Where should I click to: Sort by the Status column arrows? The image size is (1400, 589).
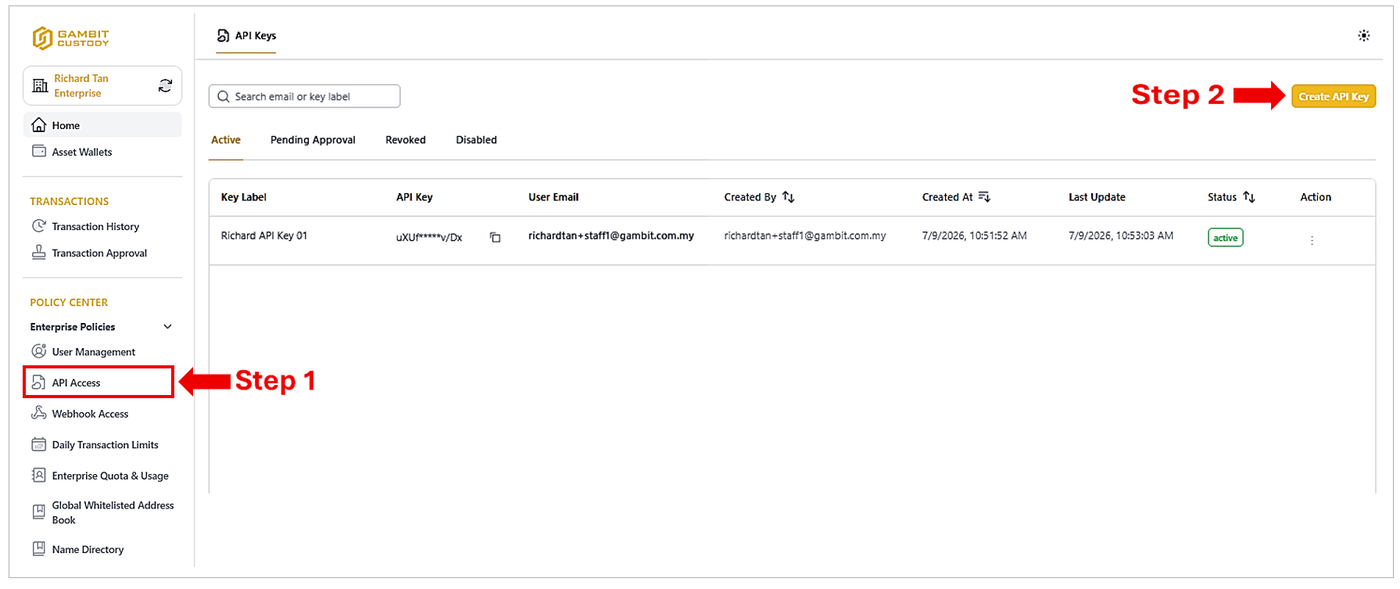tap(1249, 197)
